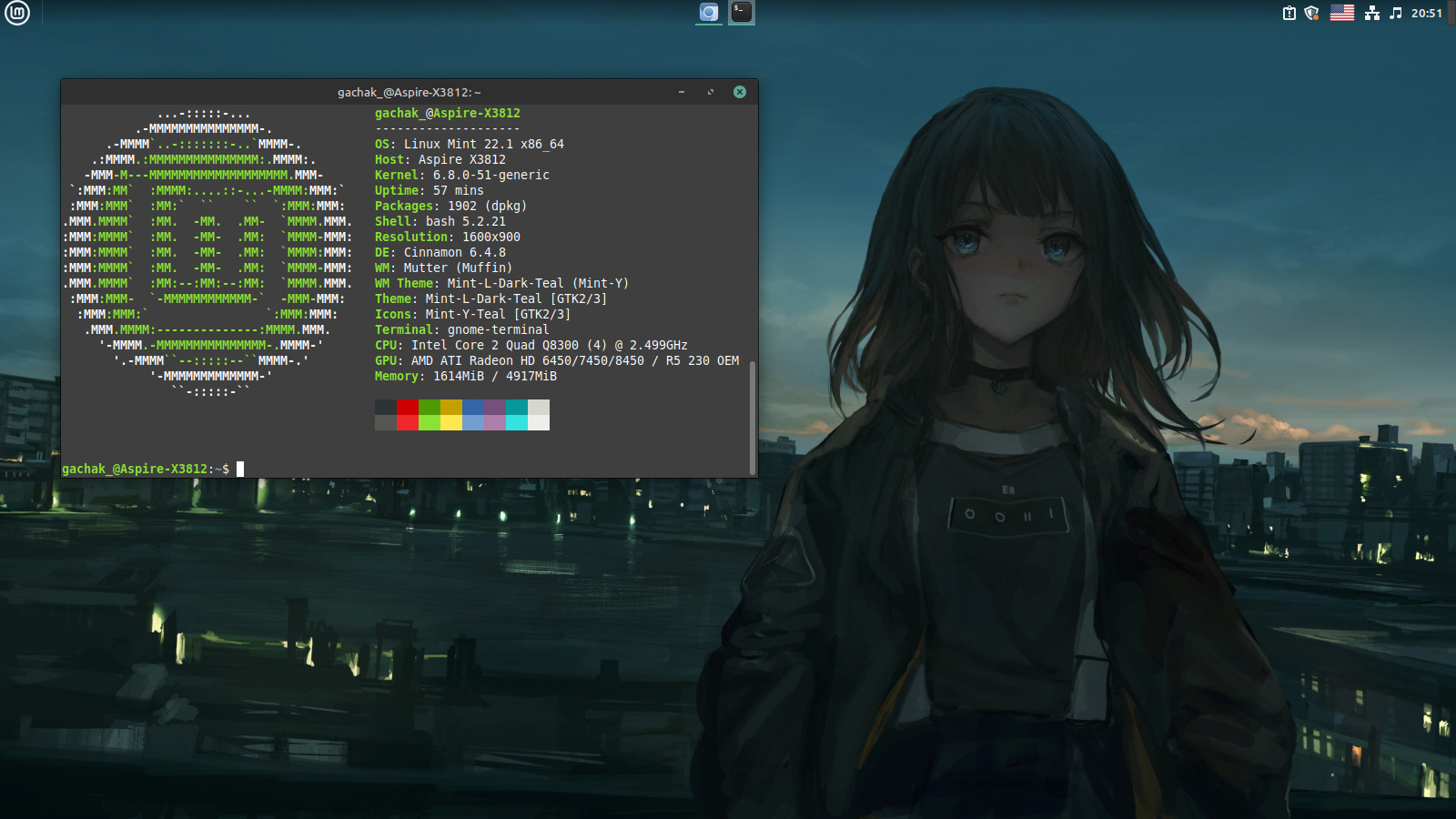Viewport: 1456px width, 819px height.
Task: Click the prompt cursor in the terminal
Action: point(240,469)
